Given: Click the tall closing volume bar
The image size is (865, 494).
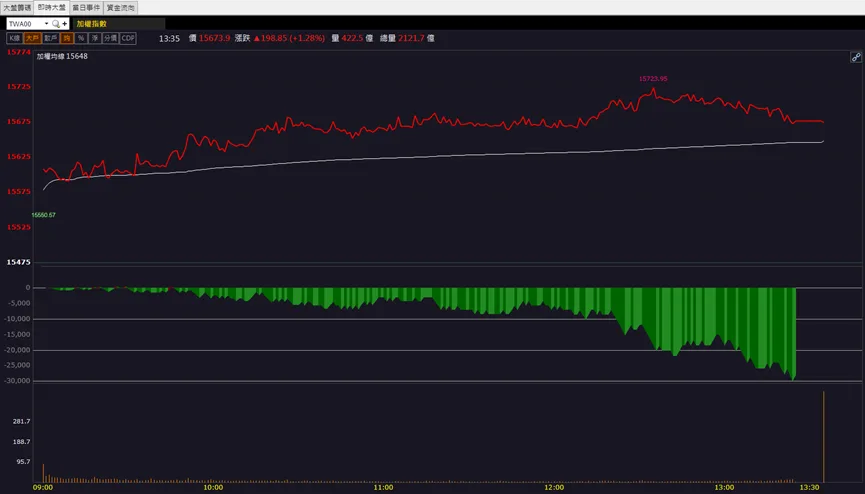Looking at the screenshot, I should [824, 437].
